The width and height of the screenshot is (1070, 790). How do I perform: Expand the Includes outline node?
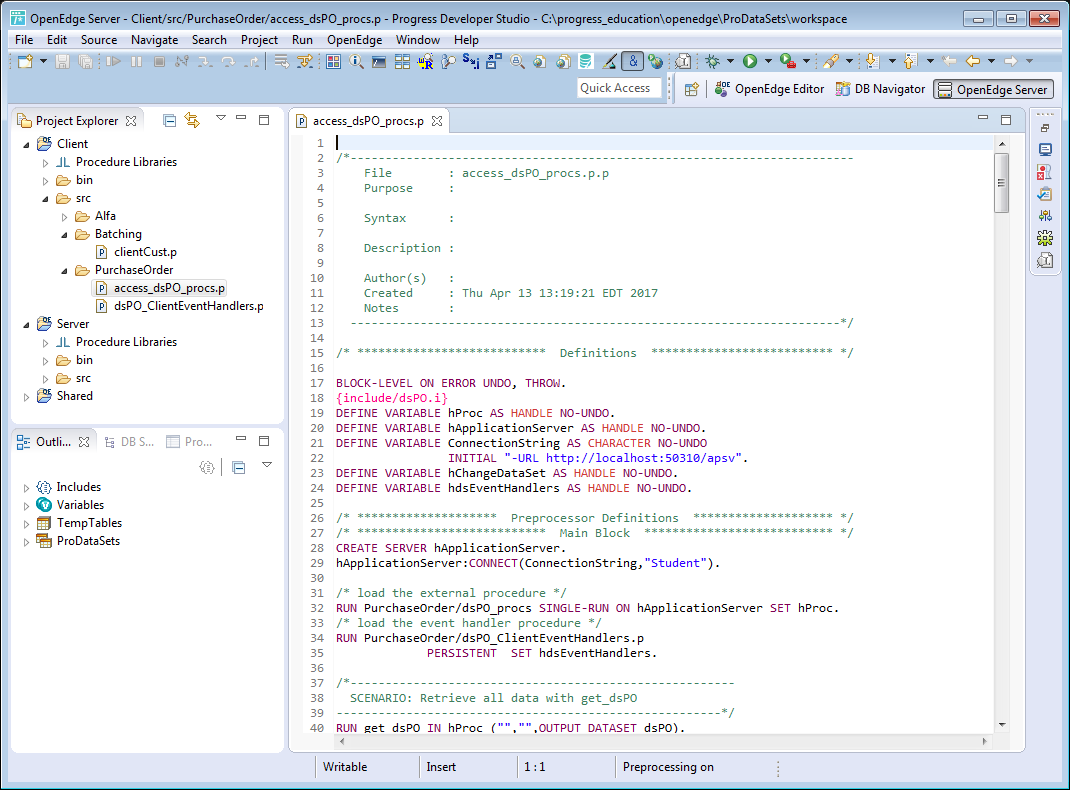pyautogui.click(x=27, y=488)
